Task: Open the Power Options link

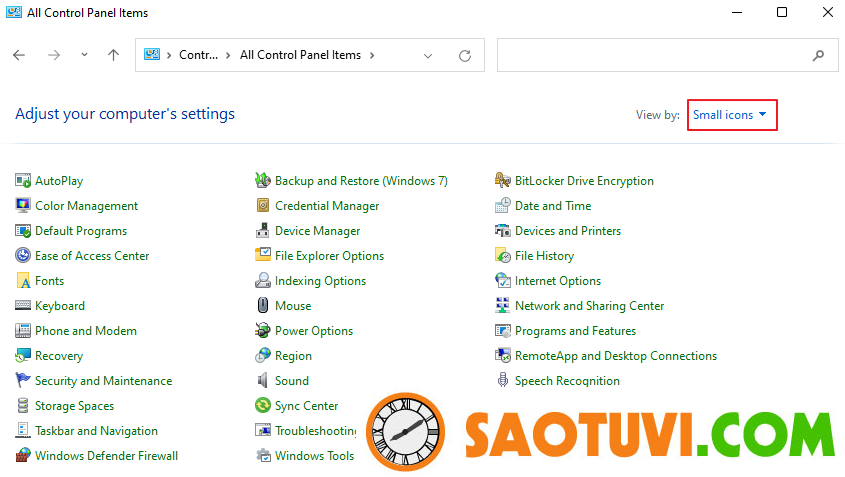Action: tap(314, 330)
